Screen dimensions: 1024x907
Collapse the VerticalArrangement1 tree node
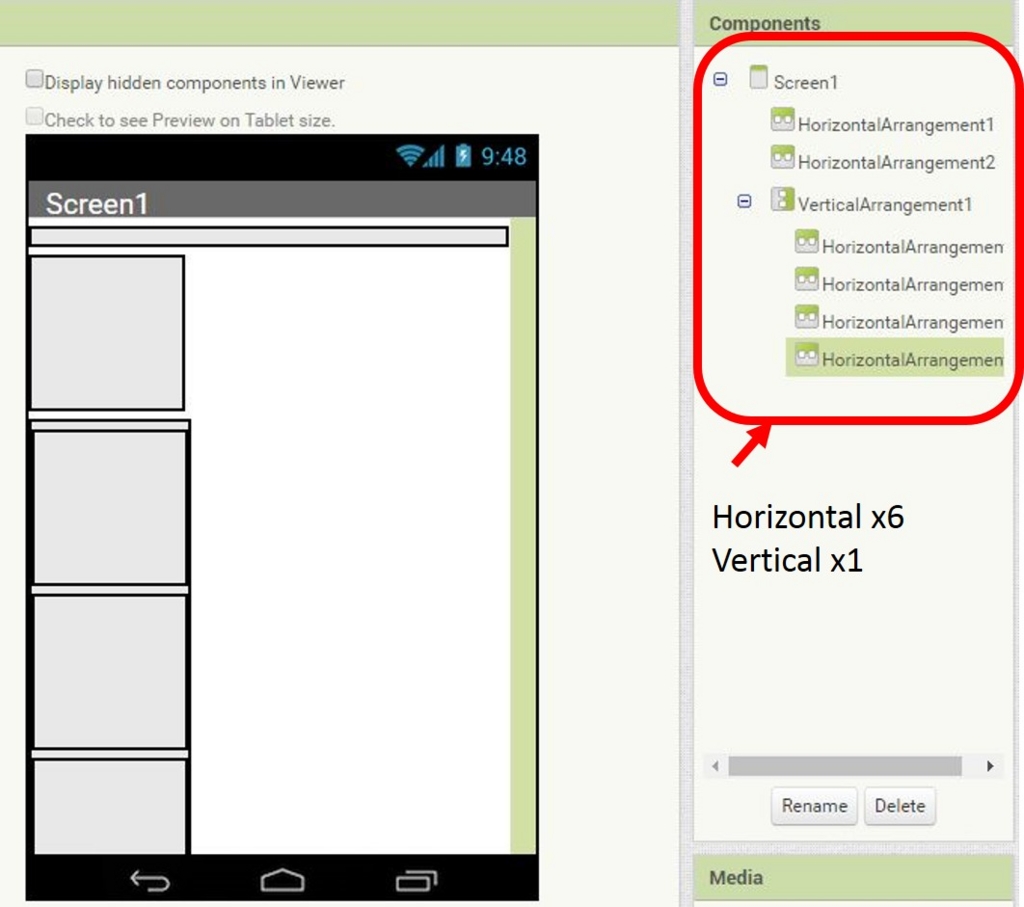click(744, 201)
